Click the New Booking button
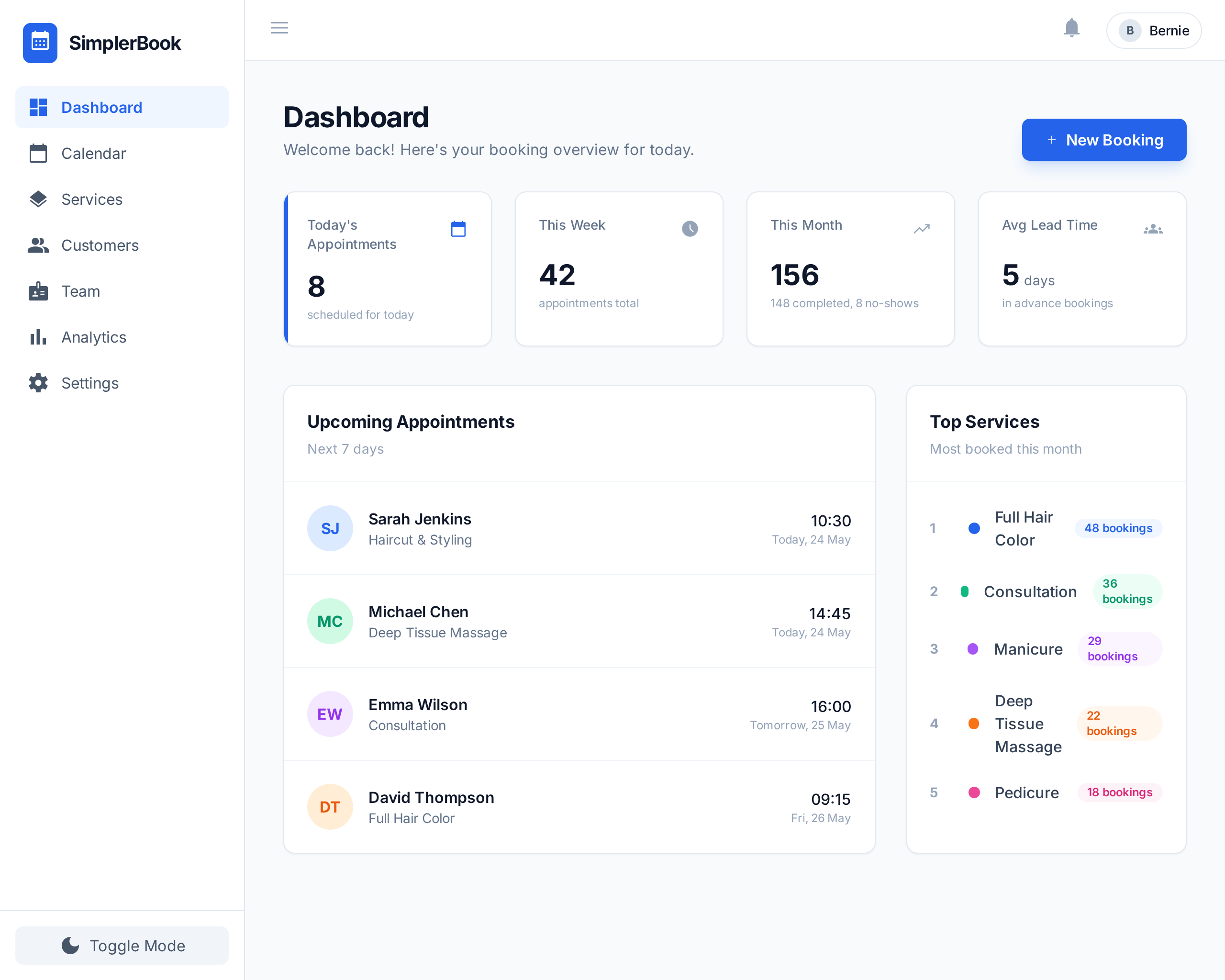Viewport: 1225px width, 980px height. click(1103, 140)
